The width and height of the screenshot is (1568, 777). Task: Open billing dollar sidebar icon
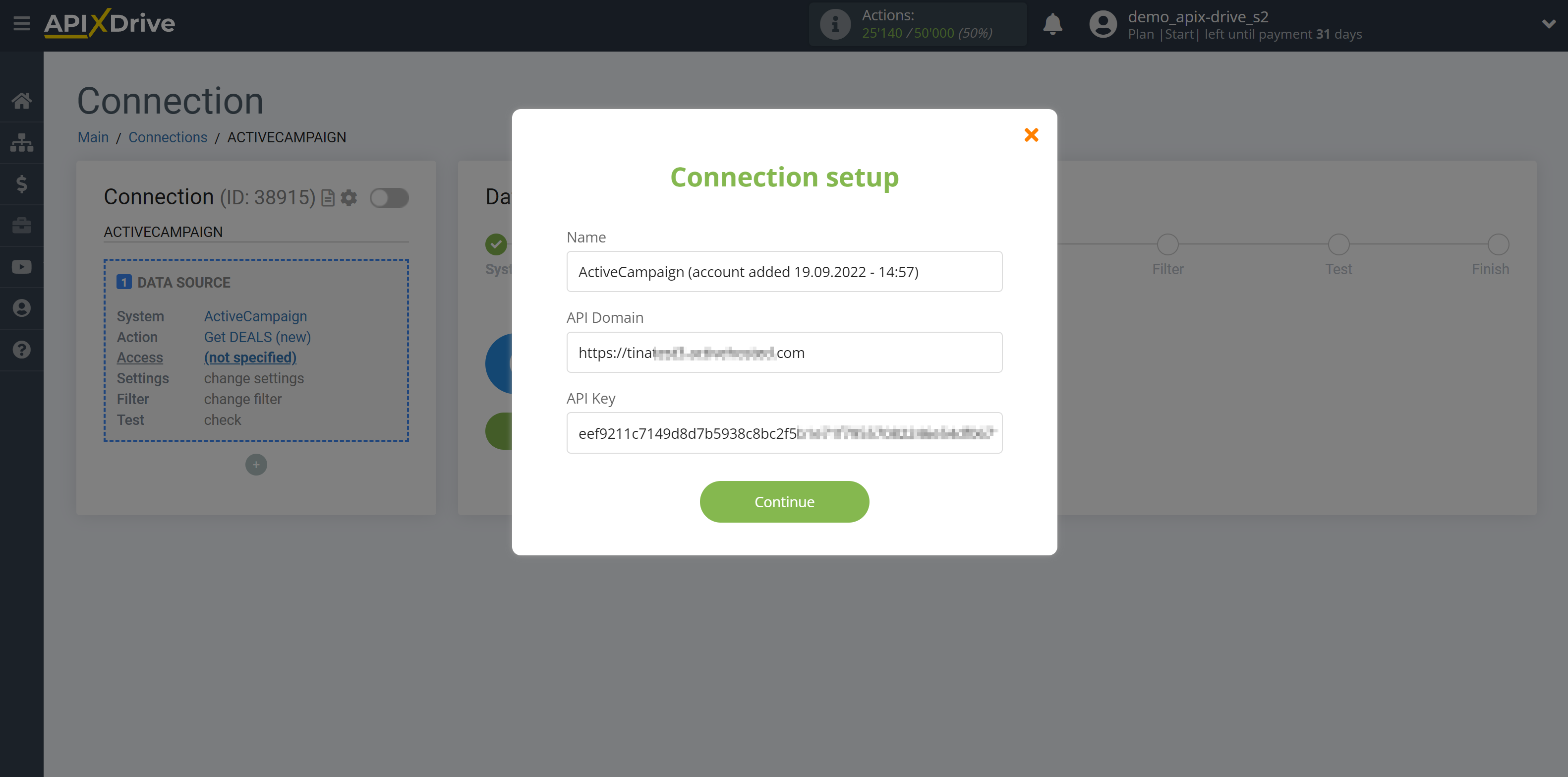click(x=22, y=184)
